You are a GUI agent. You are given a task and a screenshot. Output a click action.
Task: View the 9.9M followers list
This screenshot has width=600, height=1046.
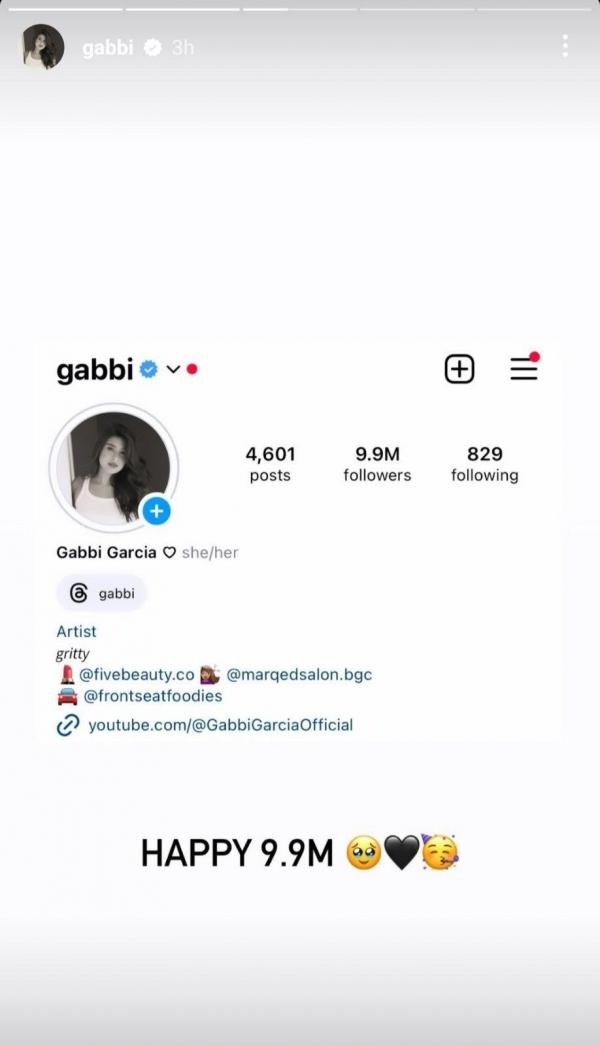(377, 464)
